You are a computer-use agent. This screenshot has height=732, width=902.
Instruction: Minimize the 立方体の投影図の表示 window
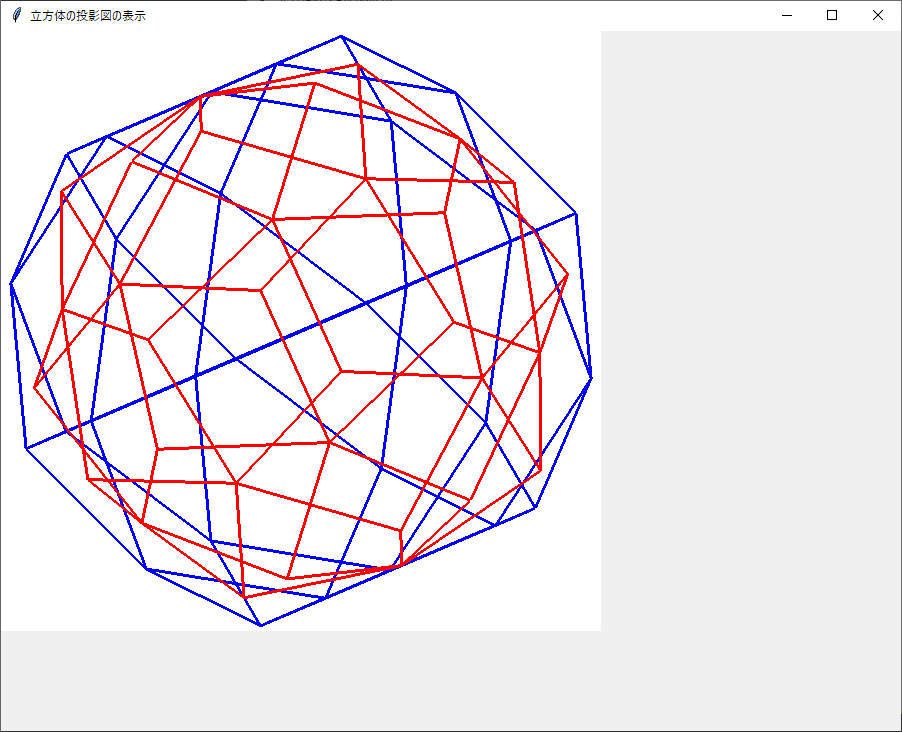(787, 16)
